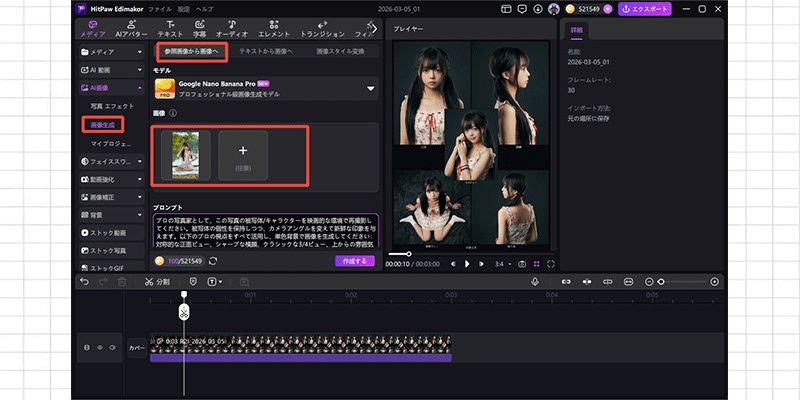Open the ヘルプ menu
Screen dimensions: 800x400
[x=205, y=9]
